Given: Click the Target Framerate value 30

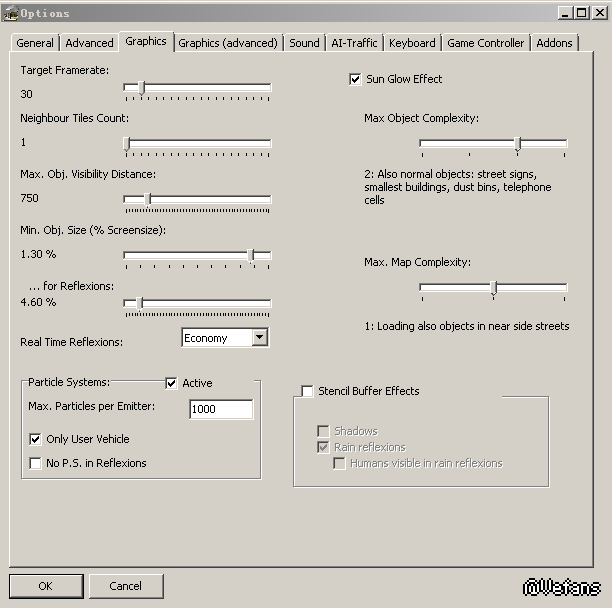Looking at the screenshot, I should pyautogui.click(x=27, y=94).
